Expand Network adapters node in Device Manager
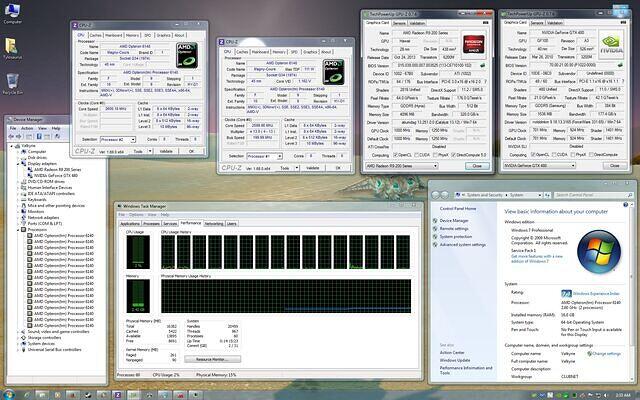The height and width of the screenshot is (400, 640). [x=18, y=218]
